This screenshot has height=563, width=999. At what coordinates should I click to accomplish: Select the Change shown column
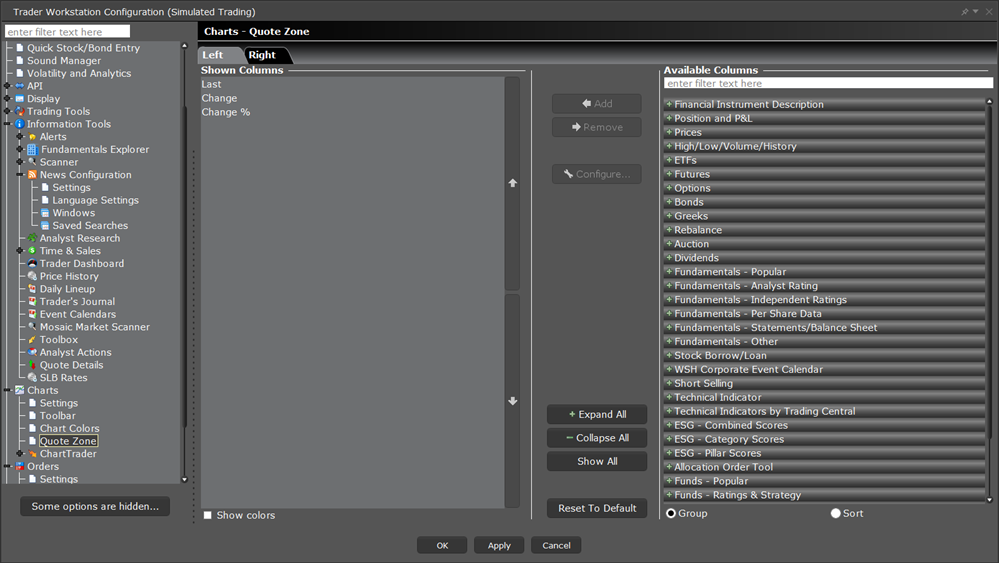pos(352,98)
